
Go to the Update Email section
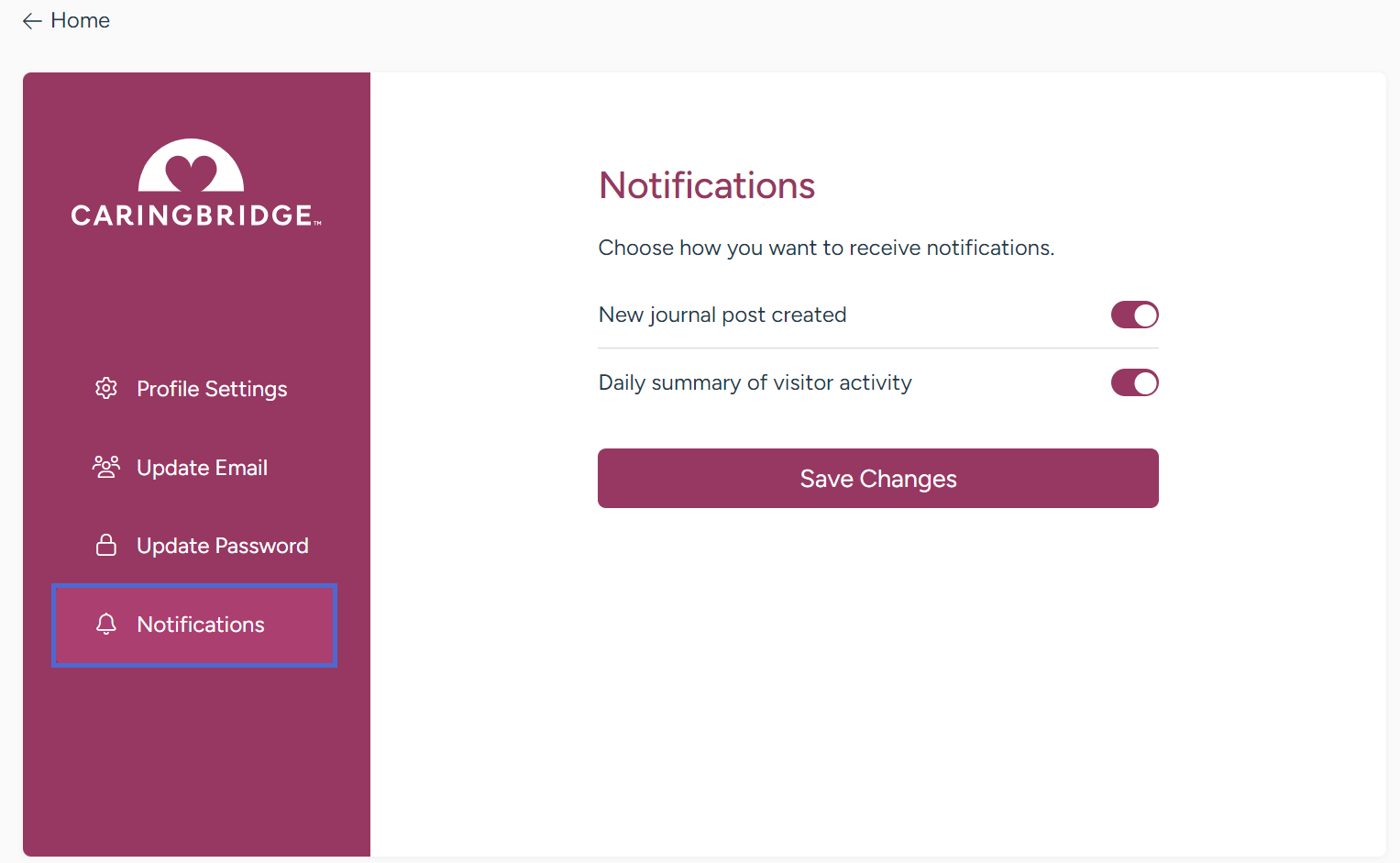pyautogui.click(x=202, y=468)
